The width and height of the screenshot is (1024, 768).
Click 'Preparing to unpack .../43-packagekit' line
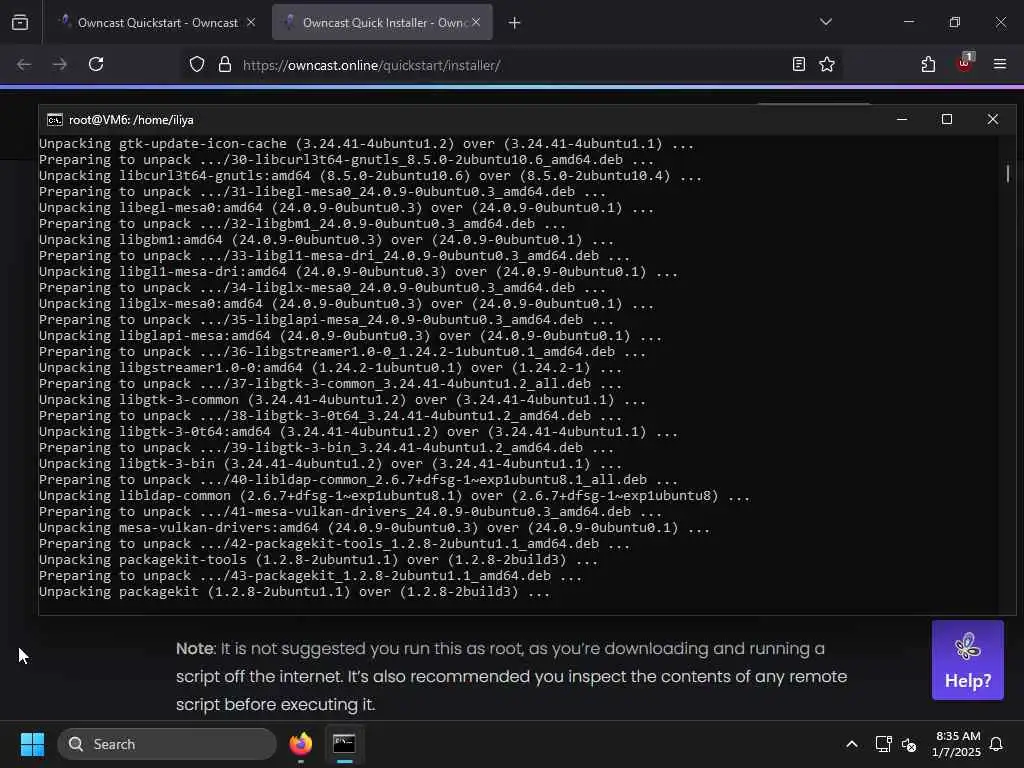pyautogui.click(x=310, y=576)
